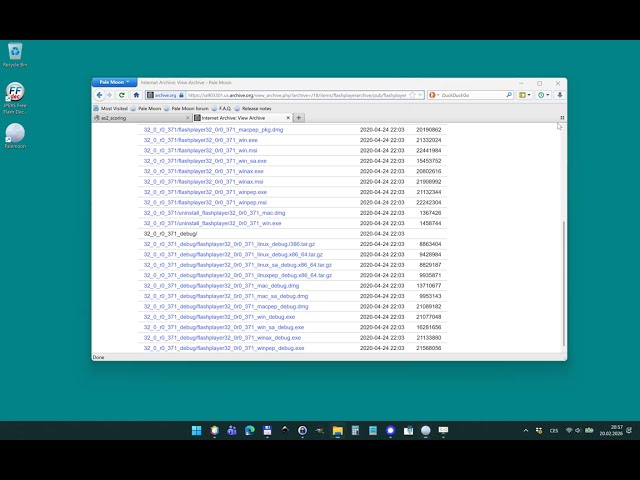This screenshot has height=480, width=640.
Task: Open File Explorer from taskbar
Action: (338, 430)
